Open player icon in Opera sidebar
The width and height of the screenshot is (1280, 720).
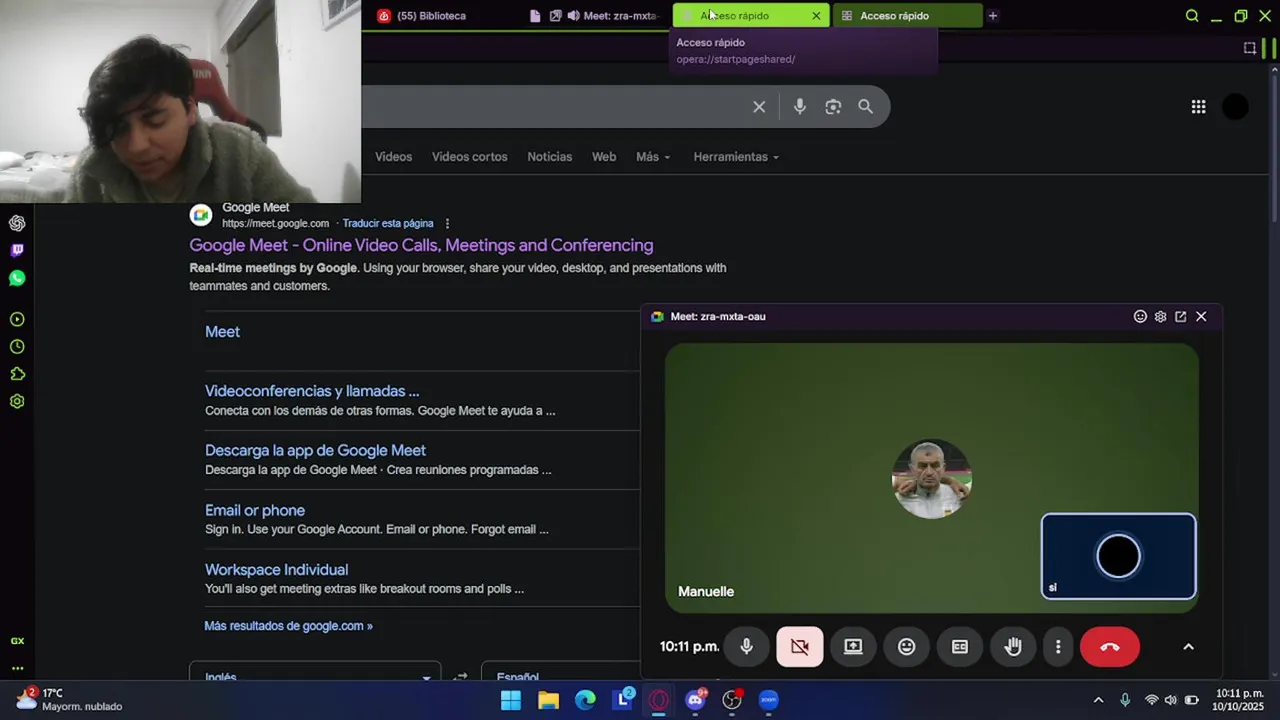click(17, 320)
